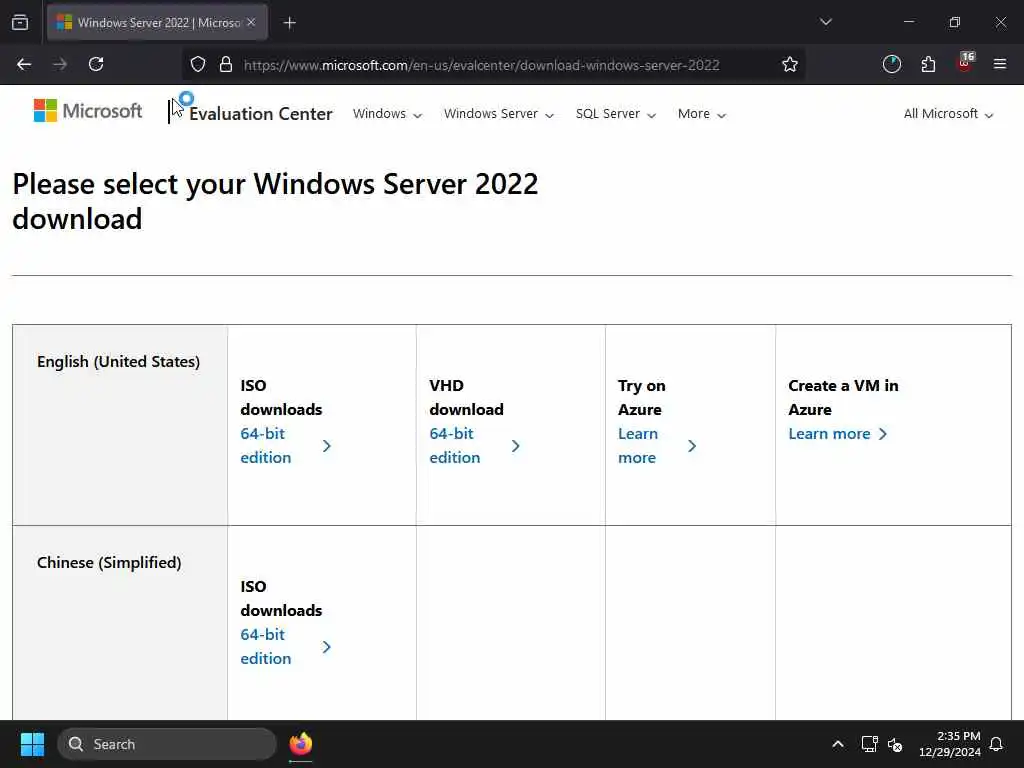Screen dimensions: 1024x768
Task: Click Learn more under Try on Azure
Action: [657, 445]
